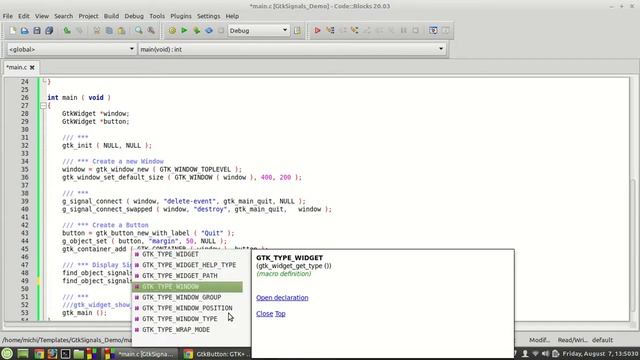Choose GTK_TYPE_WRAP_MODE suggestion
This screenshot has width=640, height=360.
click(x=187, y=330)
